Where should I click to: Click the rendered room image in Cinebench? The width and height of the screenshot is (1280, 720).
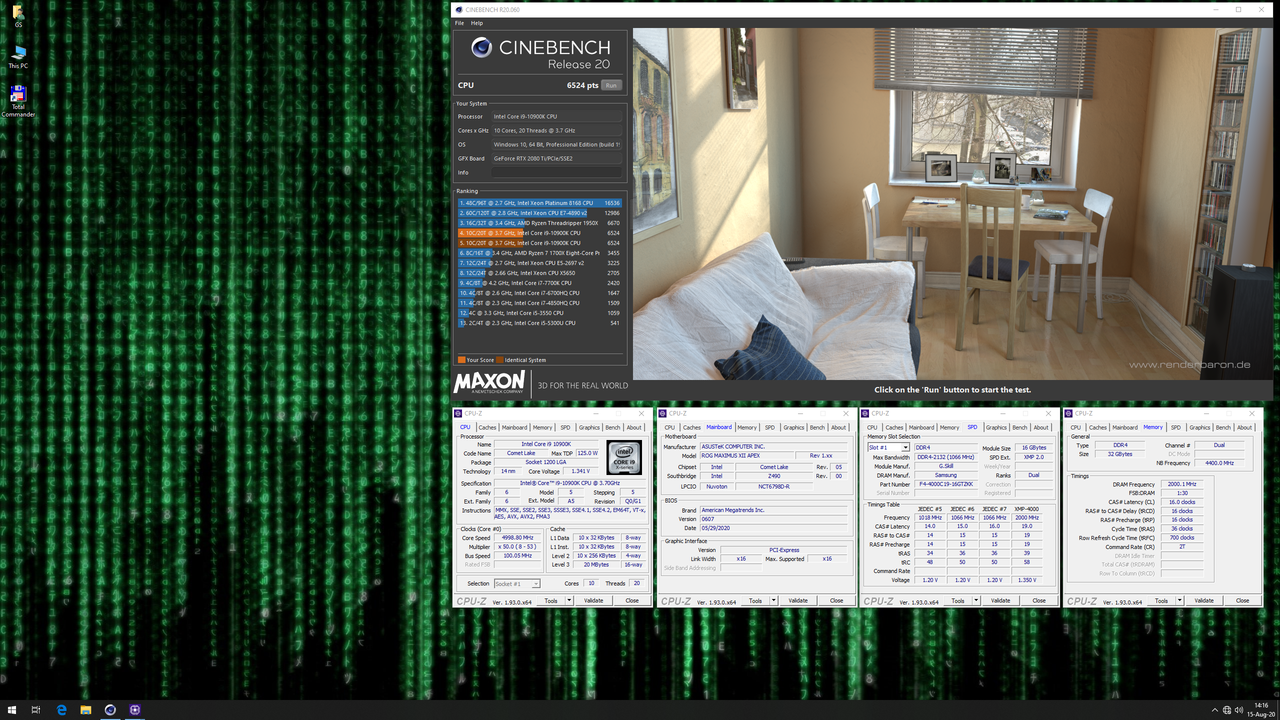[955, 203]
